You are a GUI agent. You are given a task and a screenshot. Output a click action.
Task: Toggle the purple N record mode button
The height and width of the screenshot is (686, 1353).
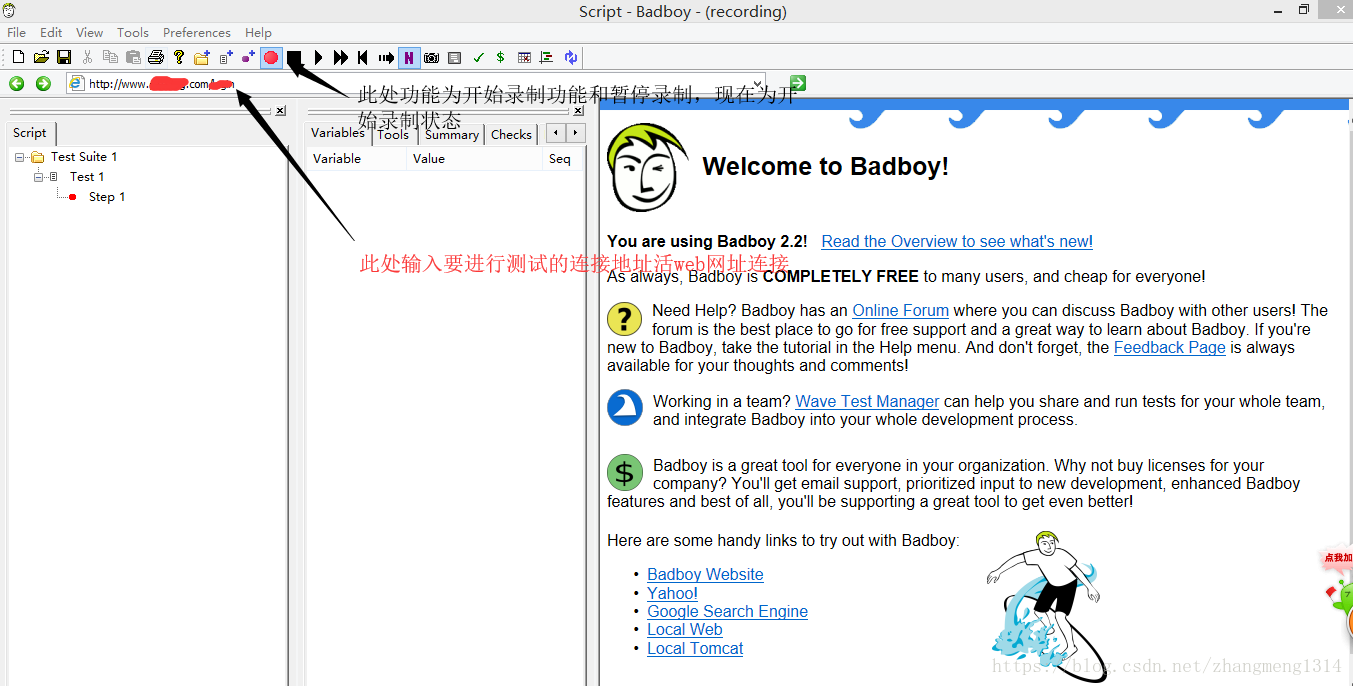[x=409, y=58]
